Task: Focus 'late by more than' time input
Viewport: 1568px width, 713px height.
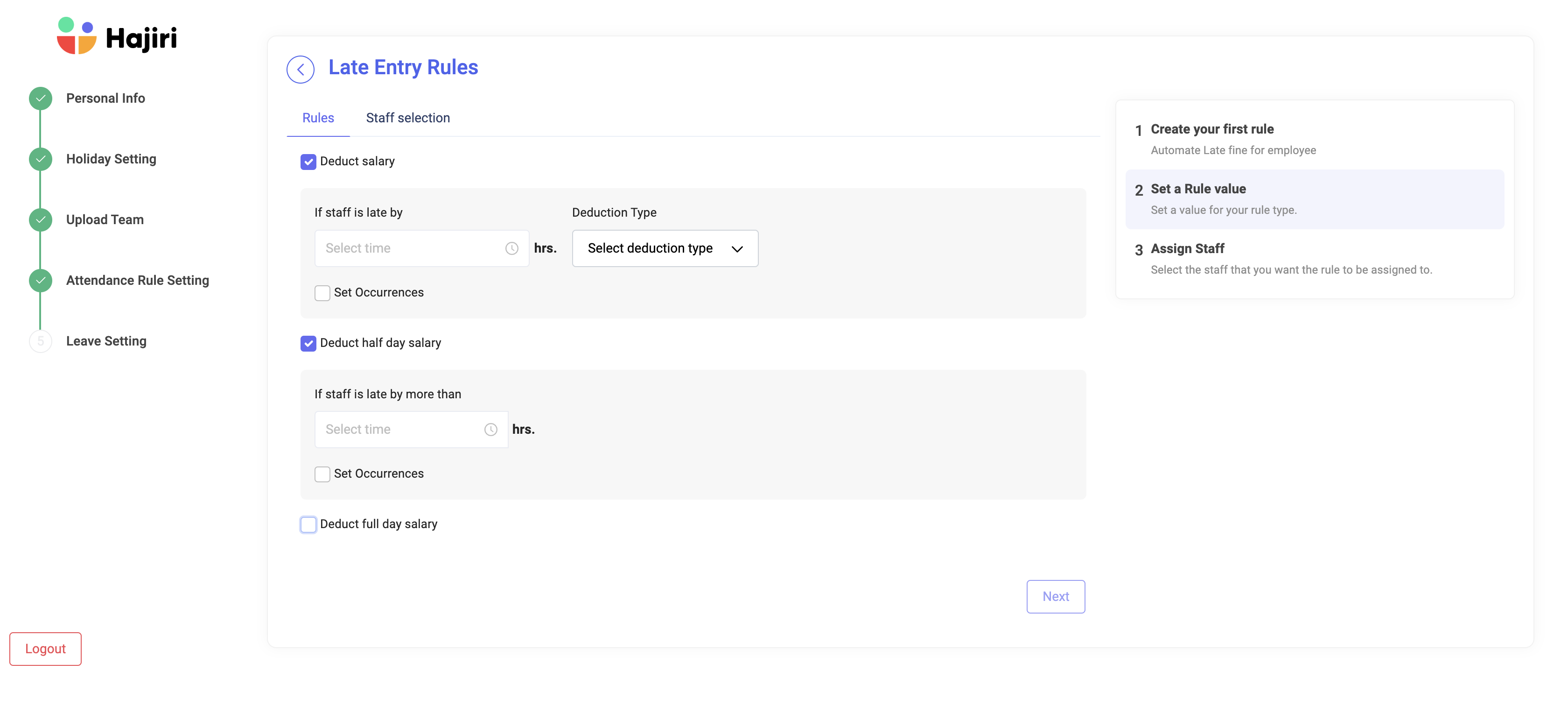Action: 411,430
